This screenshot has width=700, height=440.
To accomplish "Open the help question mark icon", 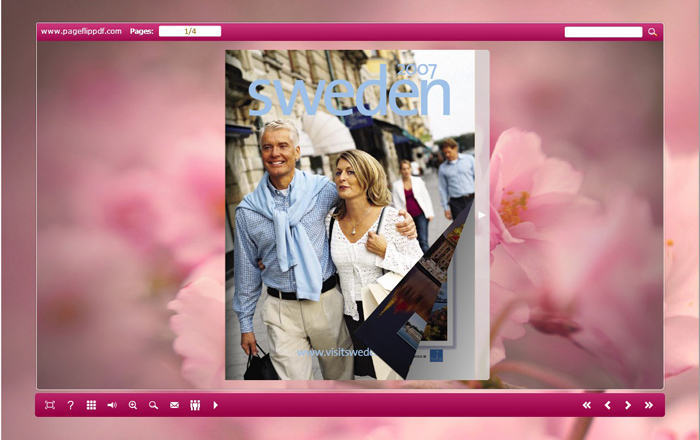I will [x=71, y=405].
